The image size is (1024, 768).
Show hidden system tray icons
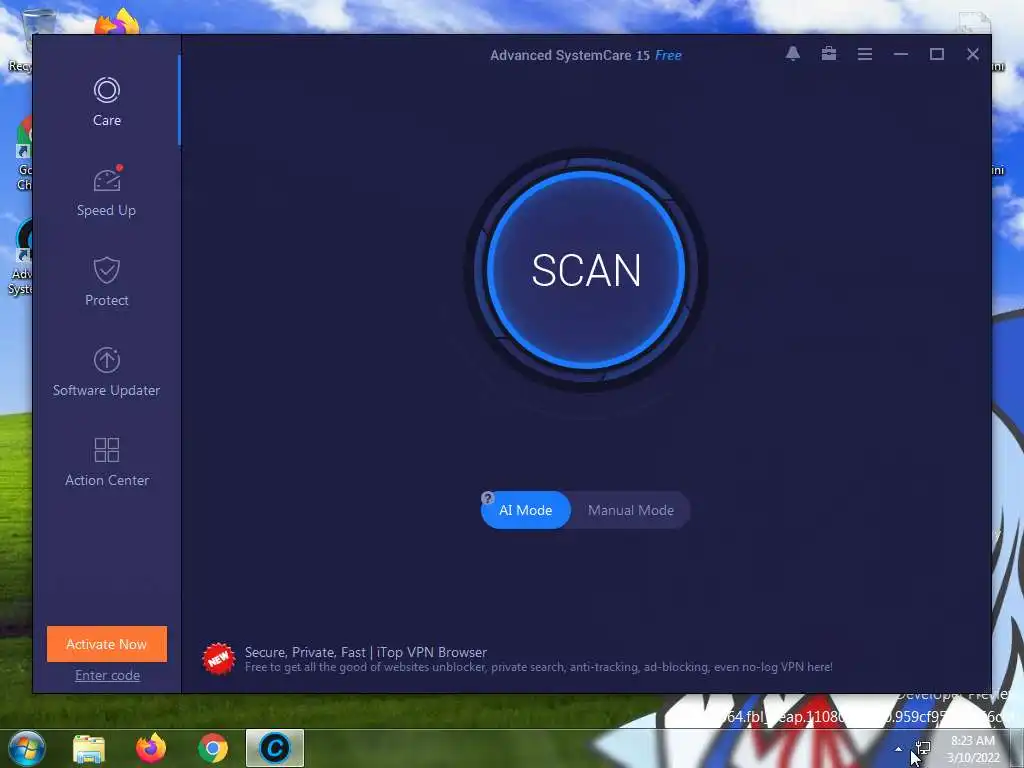pyautogui.click(x=899, y=749)
